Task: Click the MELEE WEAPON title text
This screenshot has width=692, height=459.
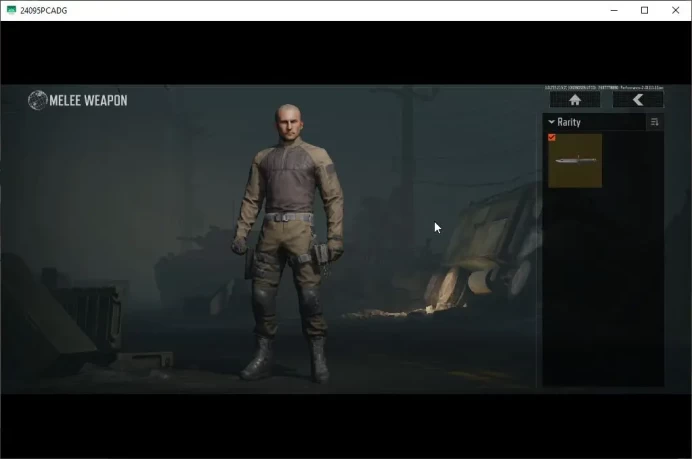Action: (x=88, y=101)
